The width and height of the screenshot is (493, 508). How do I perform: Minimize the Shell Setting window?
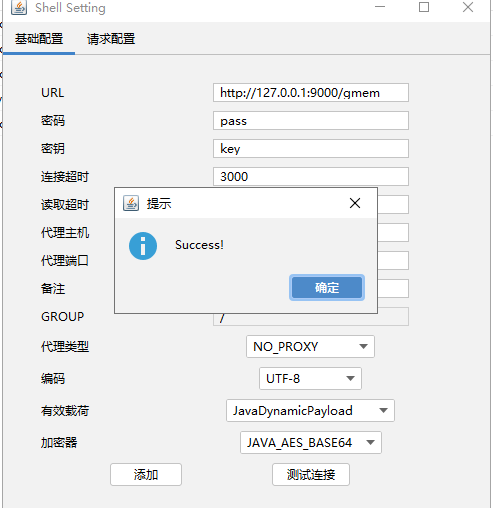click(380, 7)
